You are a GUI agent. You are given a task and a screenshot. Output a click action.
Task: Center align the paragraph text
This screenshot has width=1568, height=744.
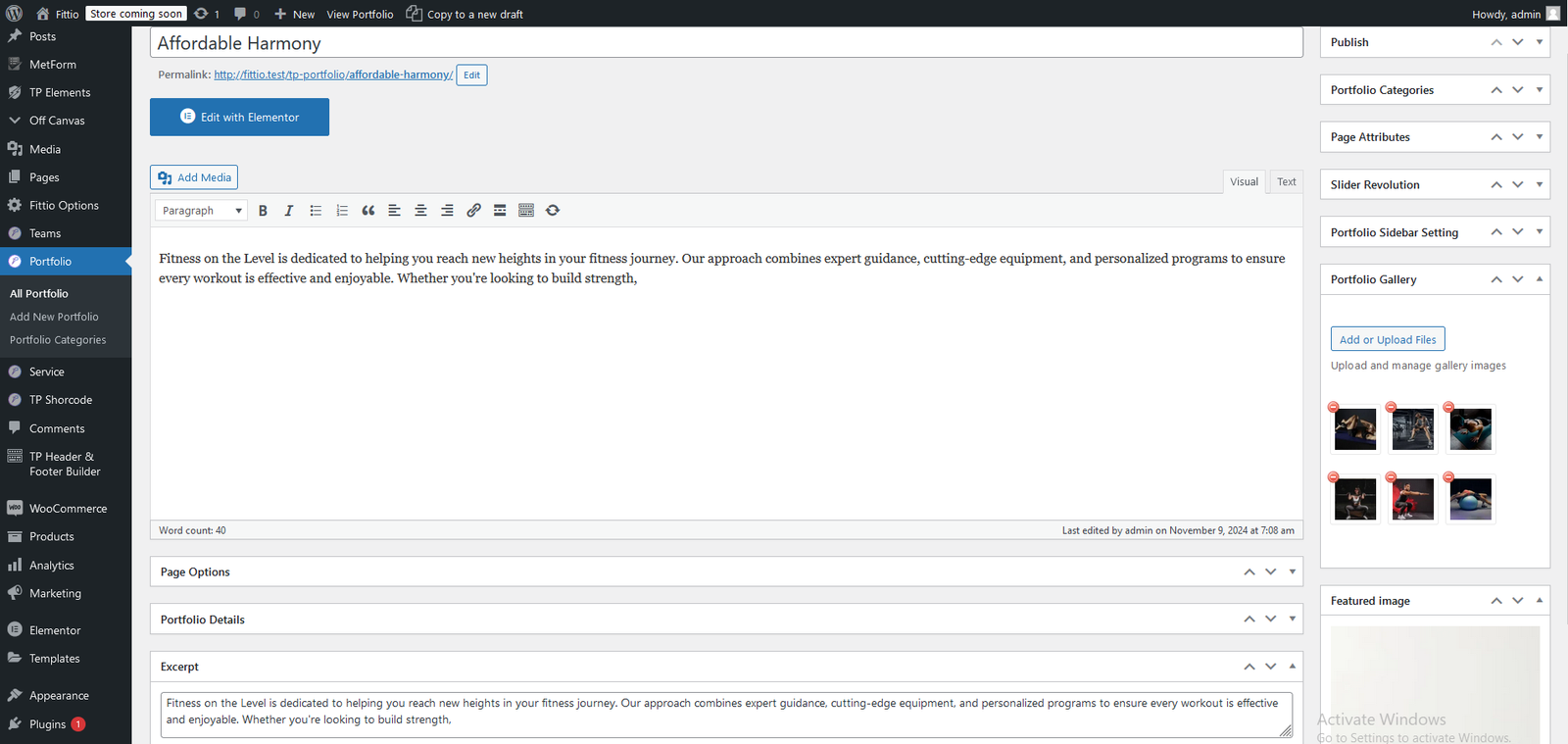420,211
